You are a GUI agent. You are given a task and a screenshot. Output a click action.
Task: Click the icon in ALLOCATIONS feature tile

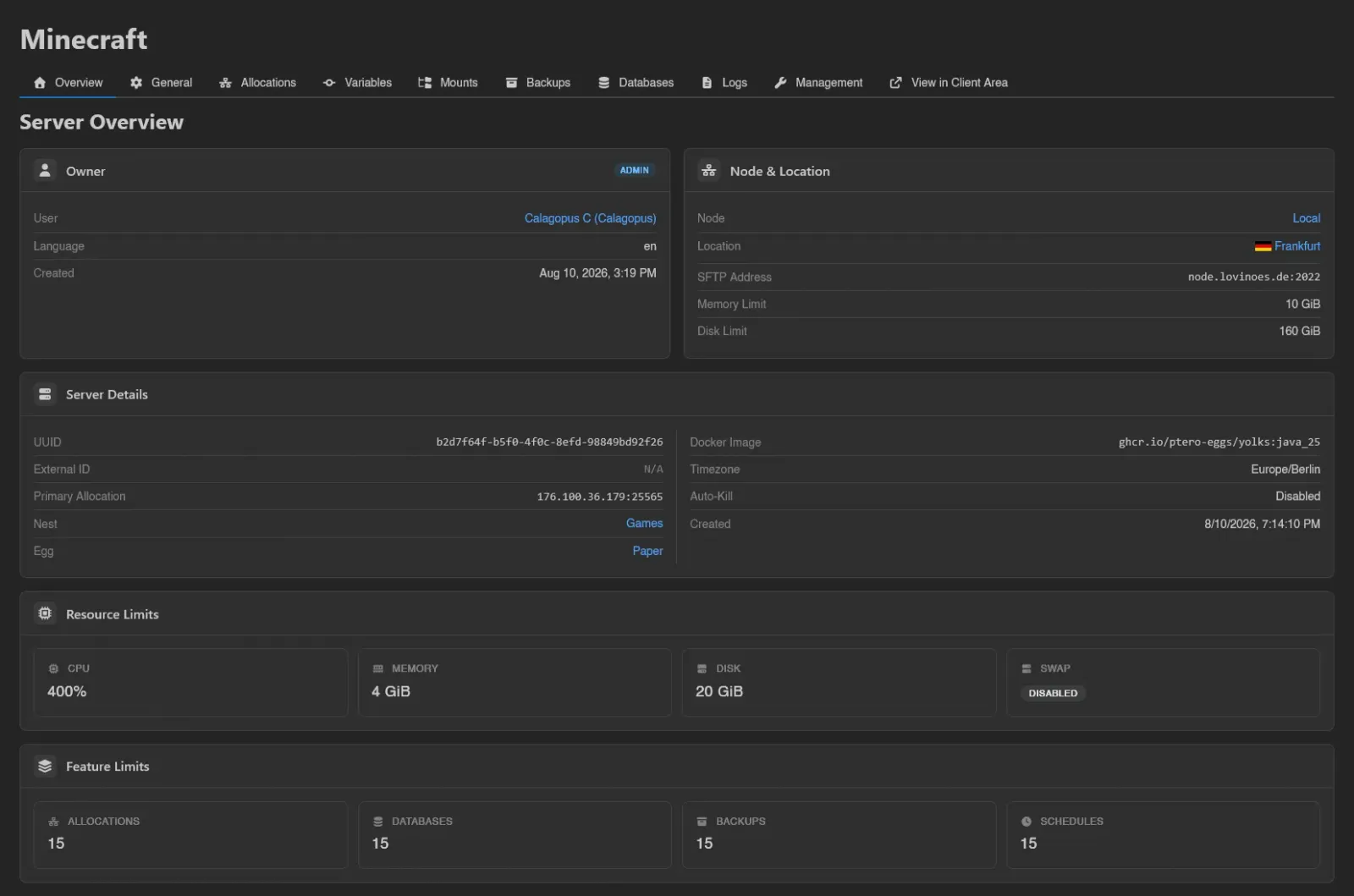tap(53, 822)
